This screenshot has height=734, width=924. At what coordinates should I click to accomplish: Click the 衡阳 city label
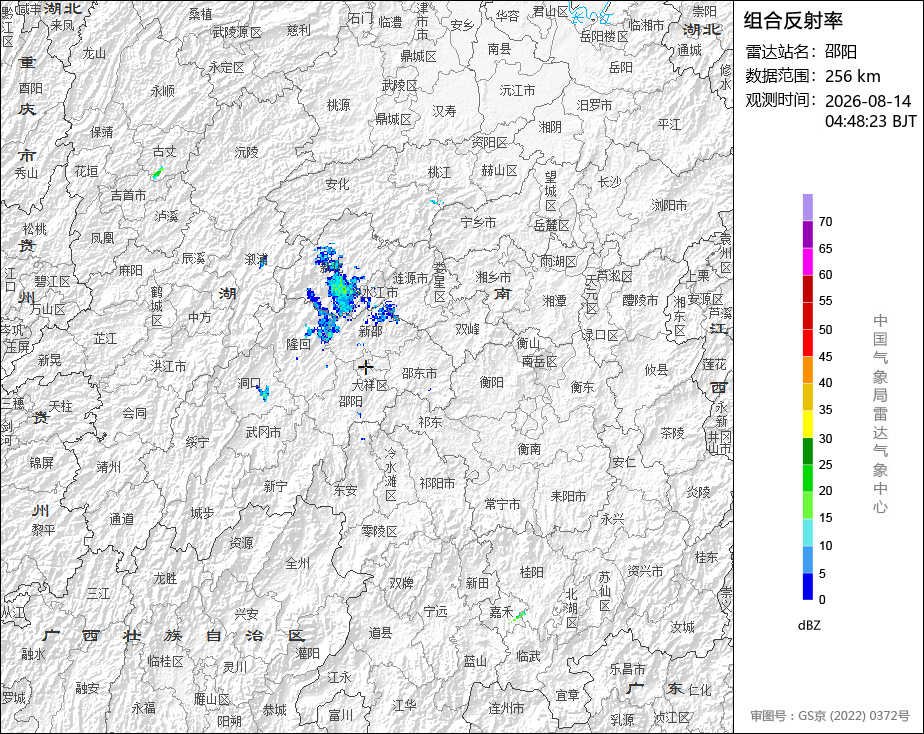tap(491, 382)
